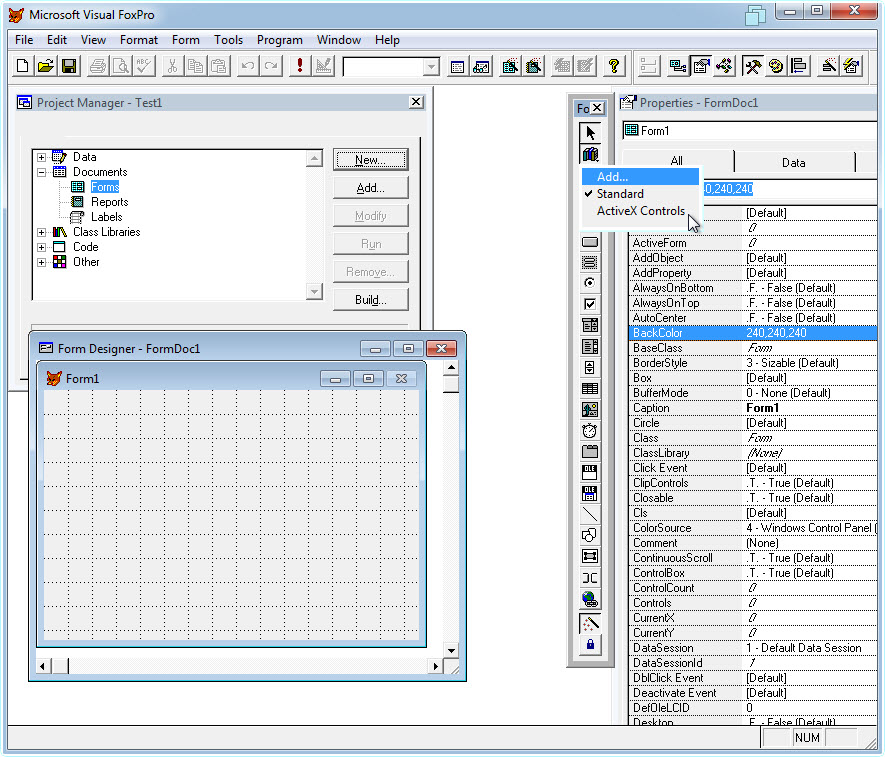Image resolution: width=885 pixels, height=757 pixels.
Task: Click the Build... button
Action: pyautogui.click(x=370, y=300)
